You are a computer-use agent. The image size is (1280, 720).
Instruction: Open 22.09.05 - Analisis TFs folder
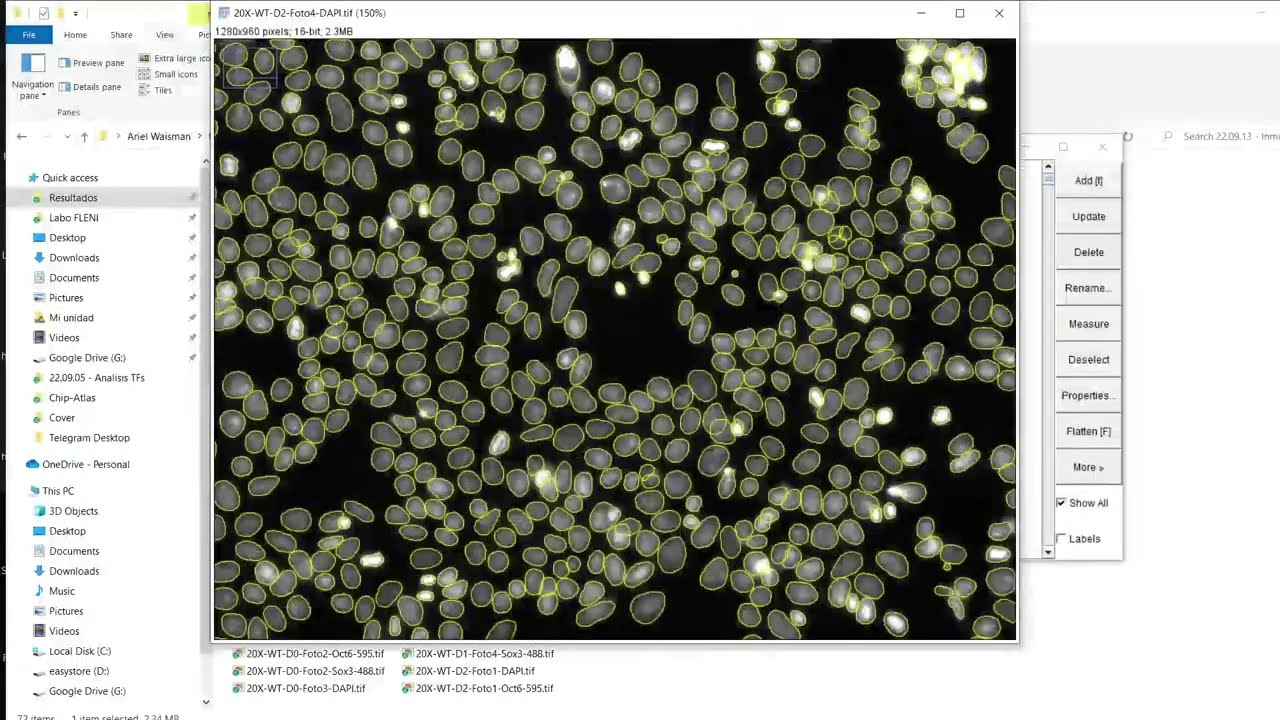(96, 378)
